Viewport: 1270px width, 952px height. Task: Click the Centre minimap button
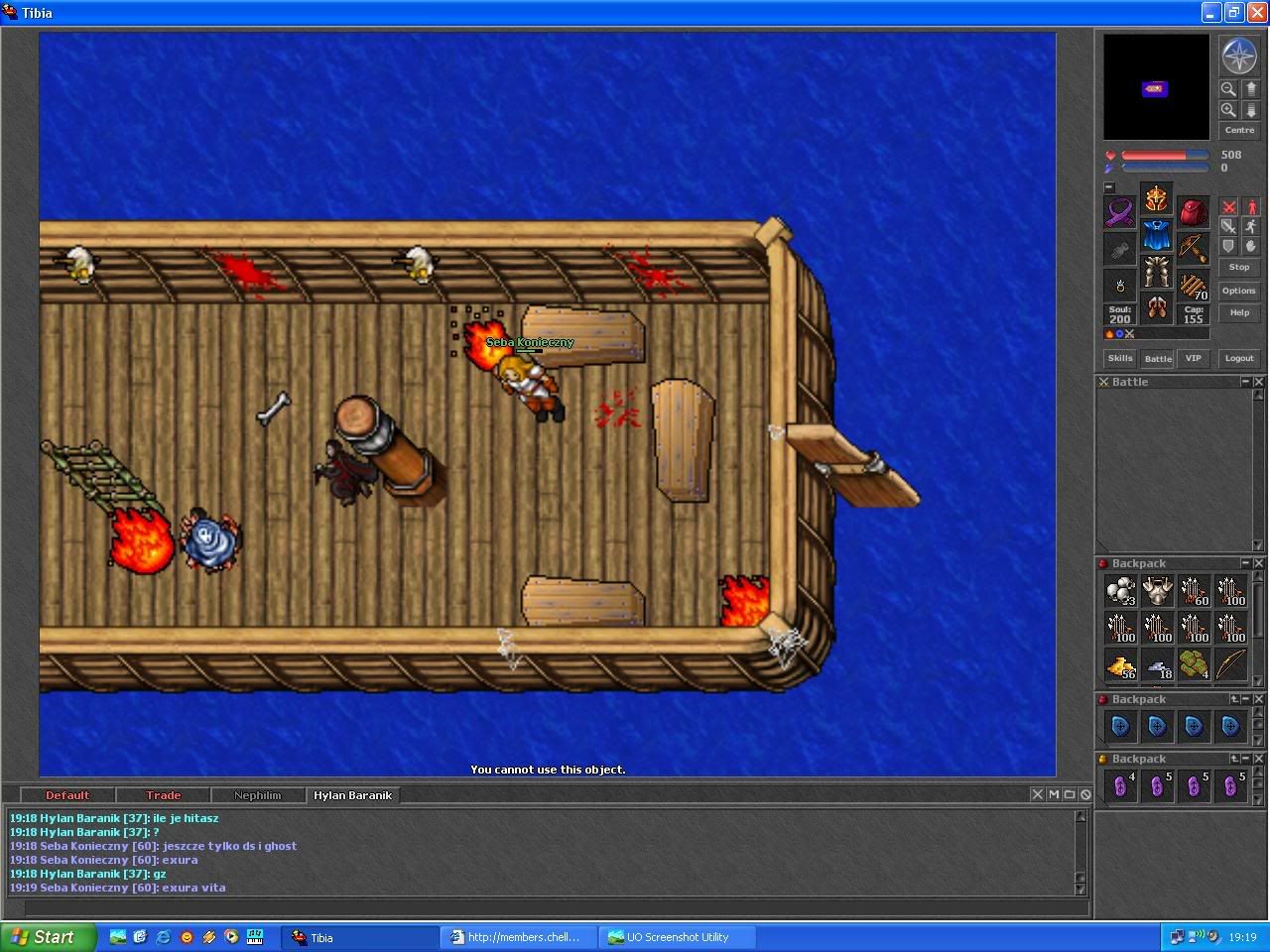pyautogui.click(x=1239, y=130)
